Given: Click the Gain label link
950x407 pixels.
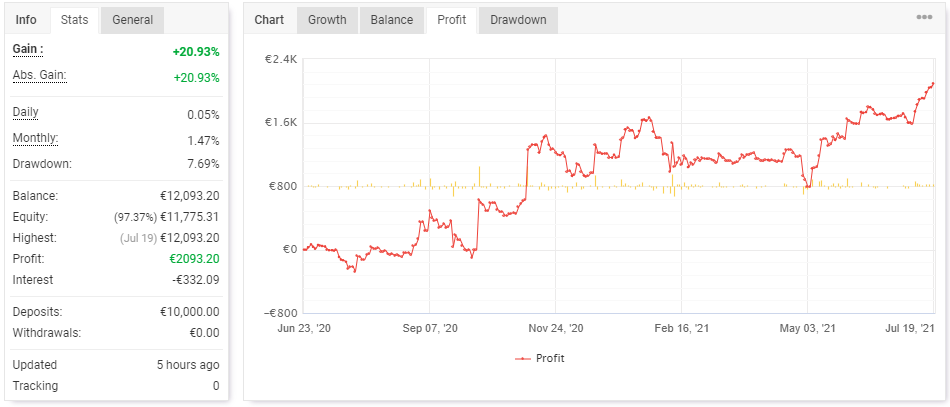Looking at the screenshot, I should click(x=28, y=49).
